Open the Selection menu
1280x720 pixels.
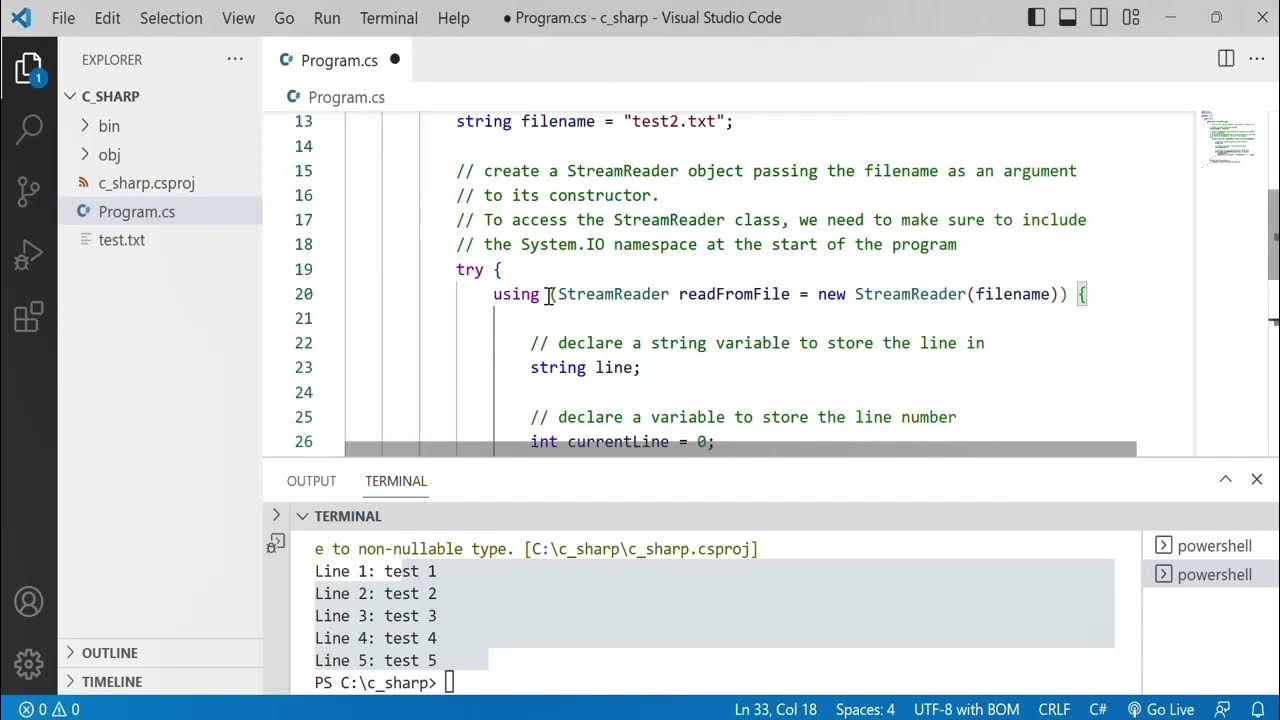click(171, 17)
